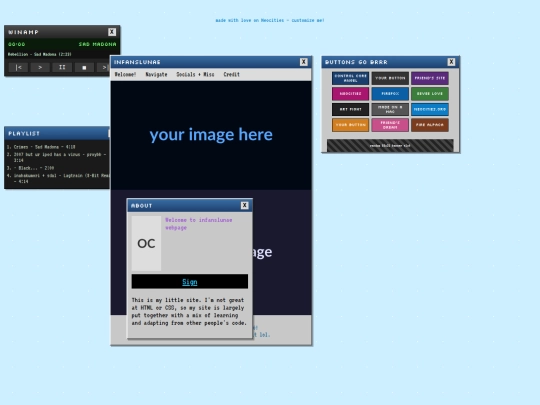Image resolution: width=540 pixels, height=405 pixels.
Task: Click the OC avatar image
Action: click(x=146, y=243)
